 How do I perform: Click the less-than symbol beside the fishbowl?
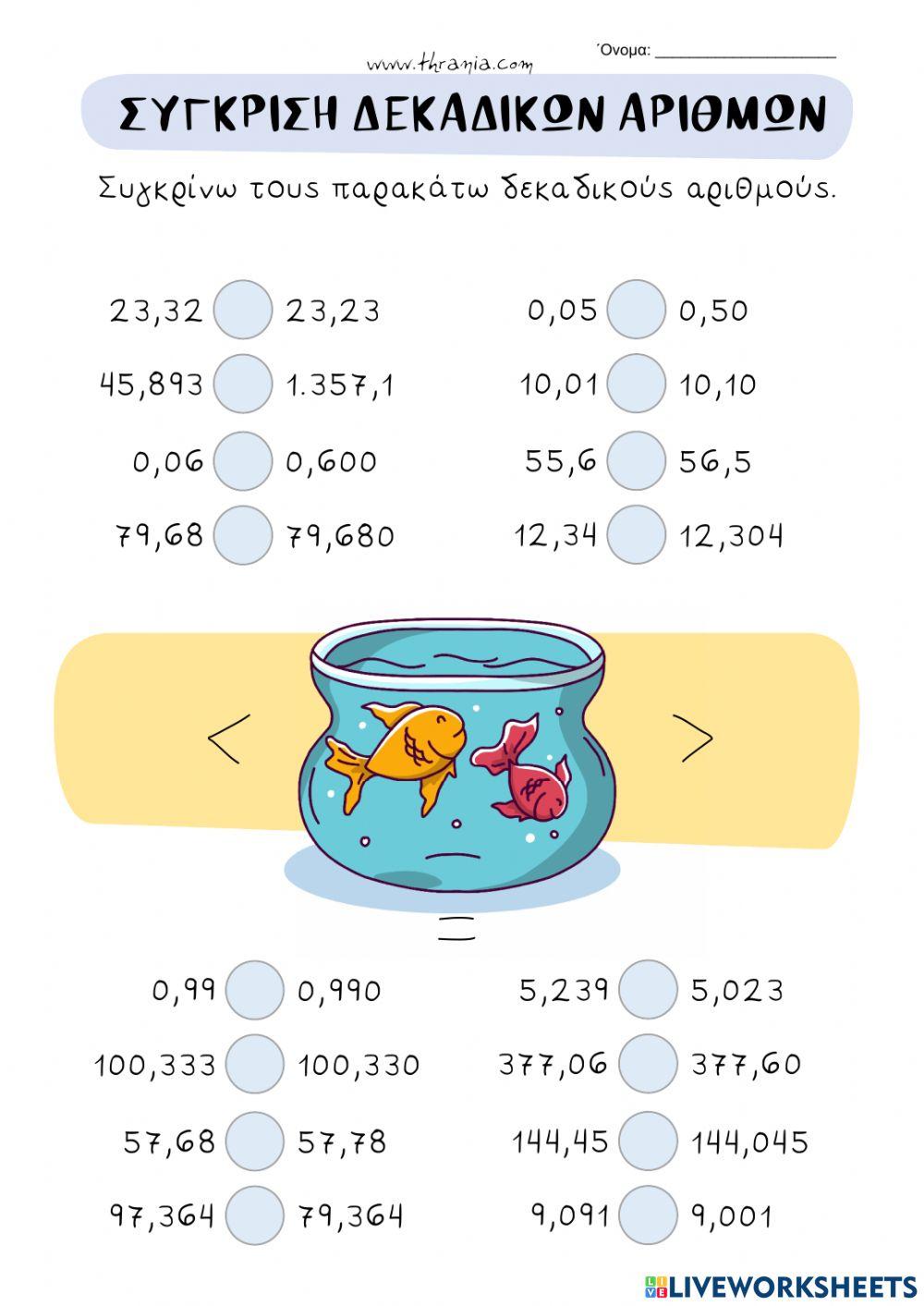(x=224, y=738)
